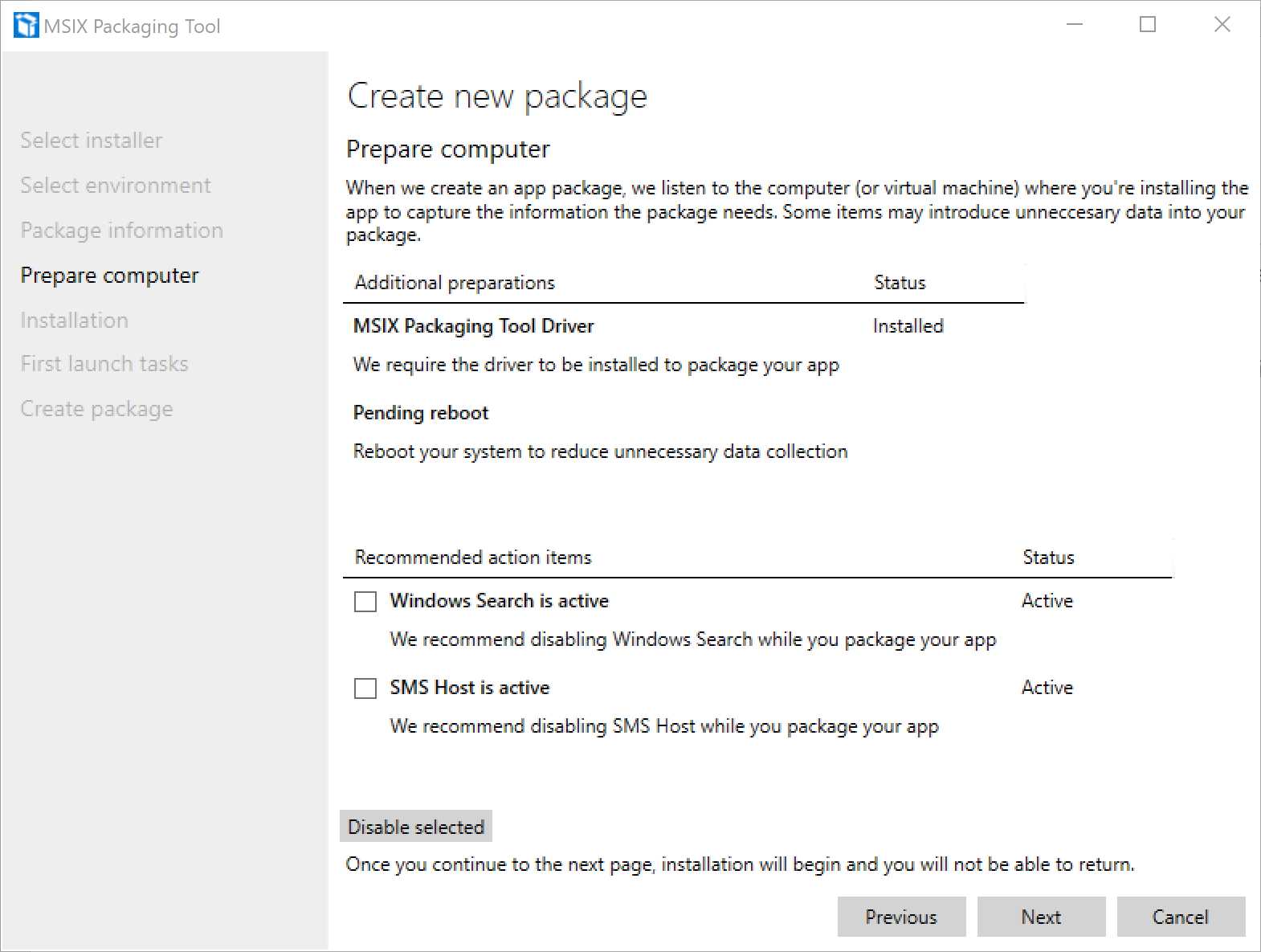Open the Select environment step
Screen dimensions: 1261x952
click(x=116, y=186)
